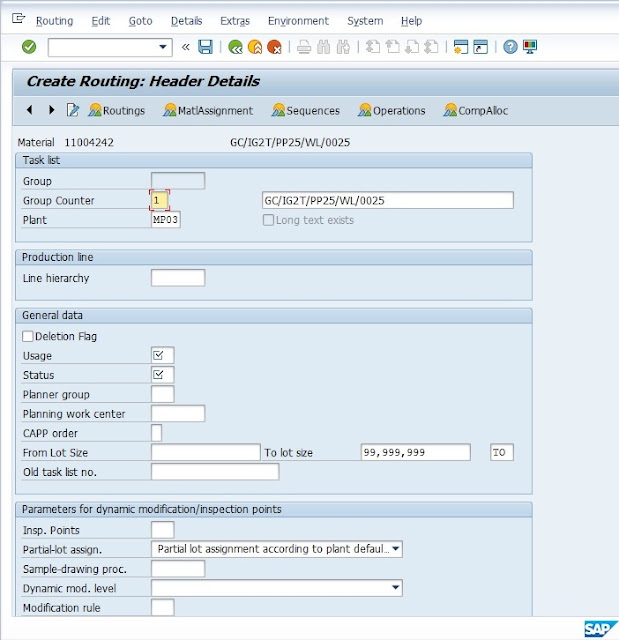
Task: Open the Goto menu
Action: (x=140, y=21)
